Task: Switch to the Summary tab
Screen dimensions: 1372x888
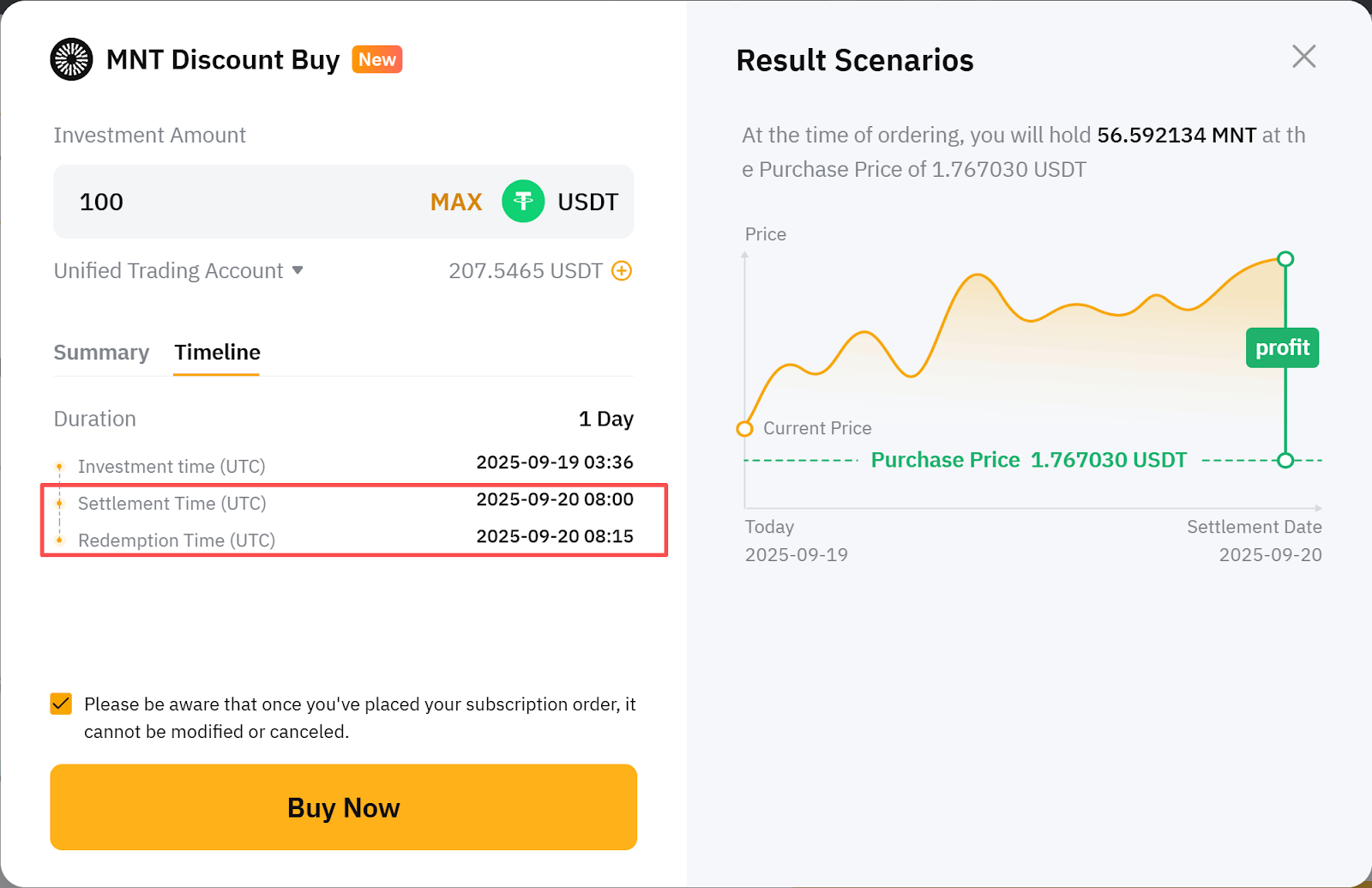Action: 101,353
